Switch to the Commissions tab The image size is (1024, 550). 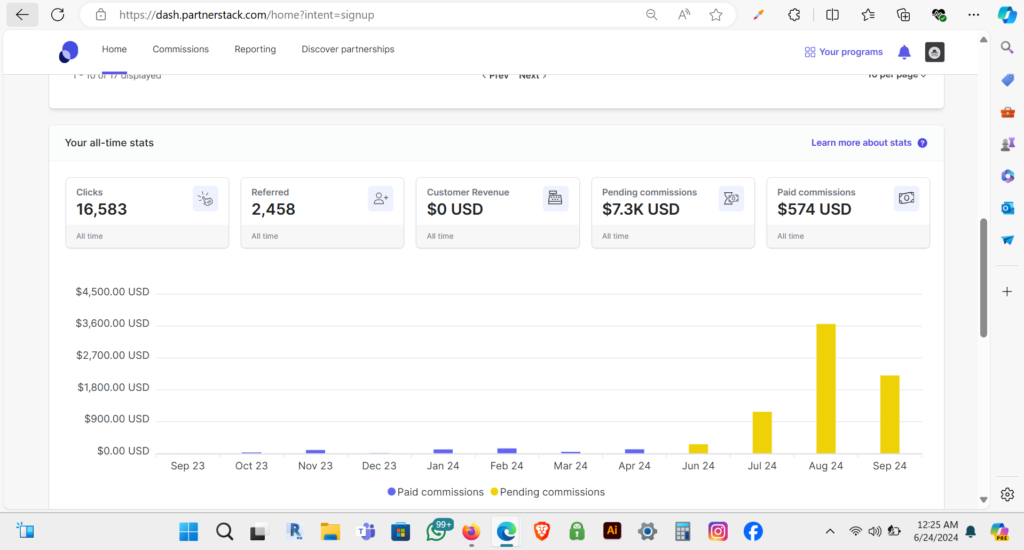pyautogui.click(x=180, y=49)
